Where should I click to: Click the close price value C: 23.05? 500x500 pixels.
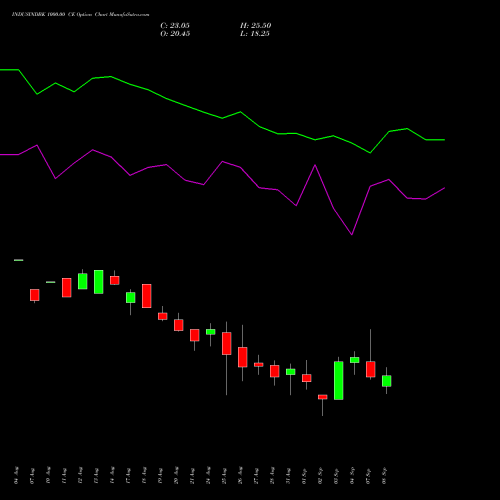175,26
